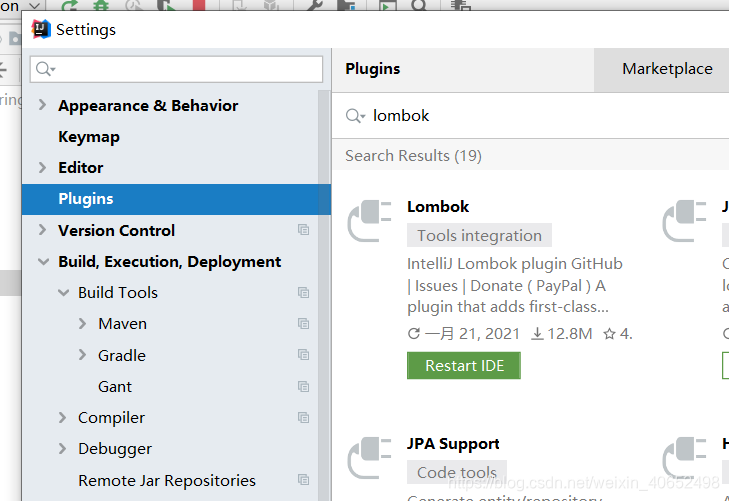Viewport: 729px width, 501px height.
Task: Click the project-level icon next to Version Control
Action: [x=304, y=230]
